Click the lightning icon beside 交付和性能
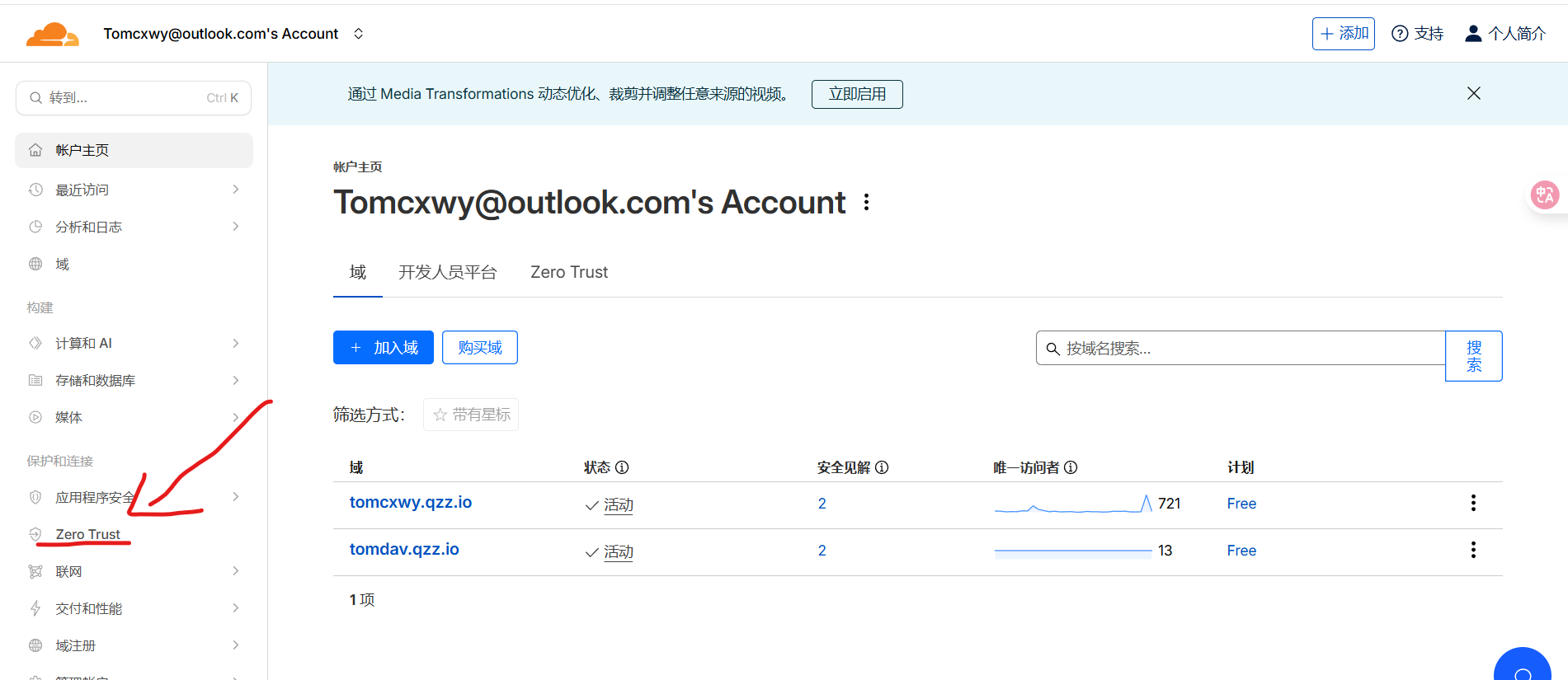 (35, 608)
